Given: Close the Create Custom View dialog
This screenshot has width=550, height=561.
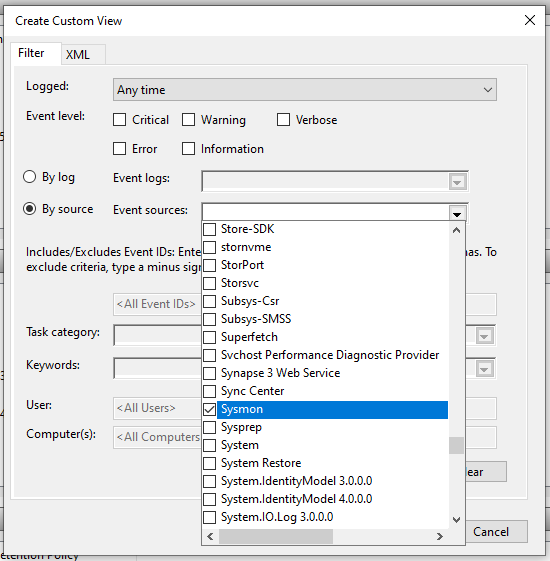Looking at the screenshot, I should (x=530, y=20).
